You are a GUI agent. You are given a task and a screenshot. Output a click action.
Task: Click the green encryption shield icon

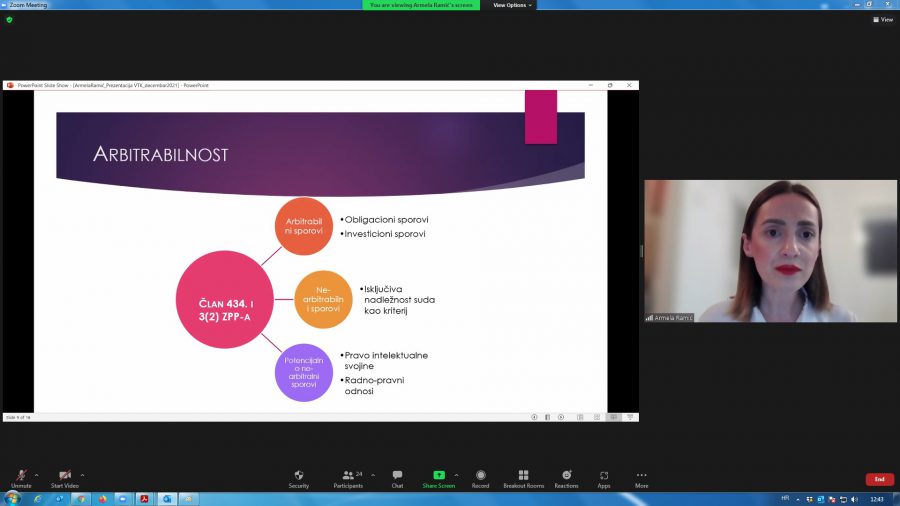coord(9,19)
